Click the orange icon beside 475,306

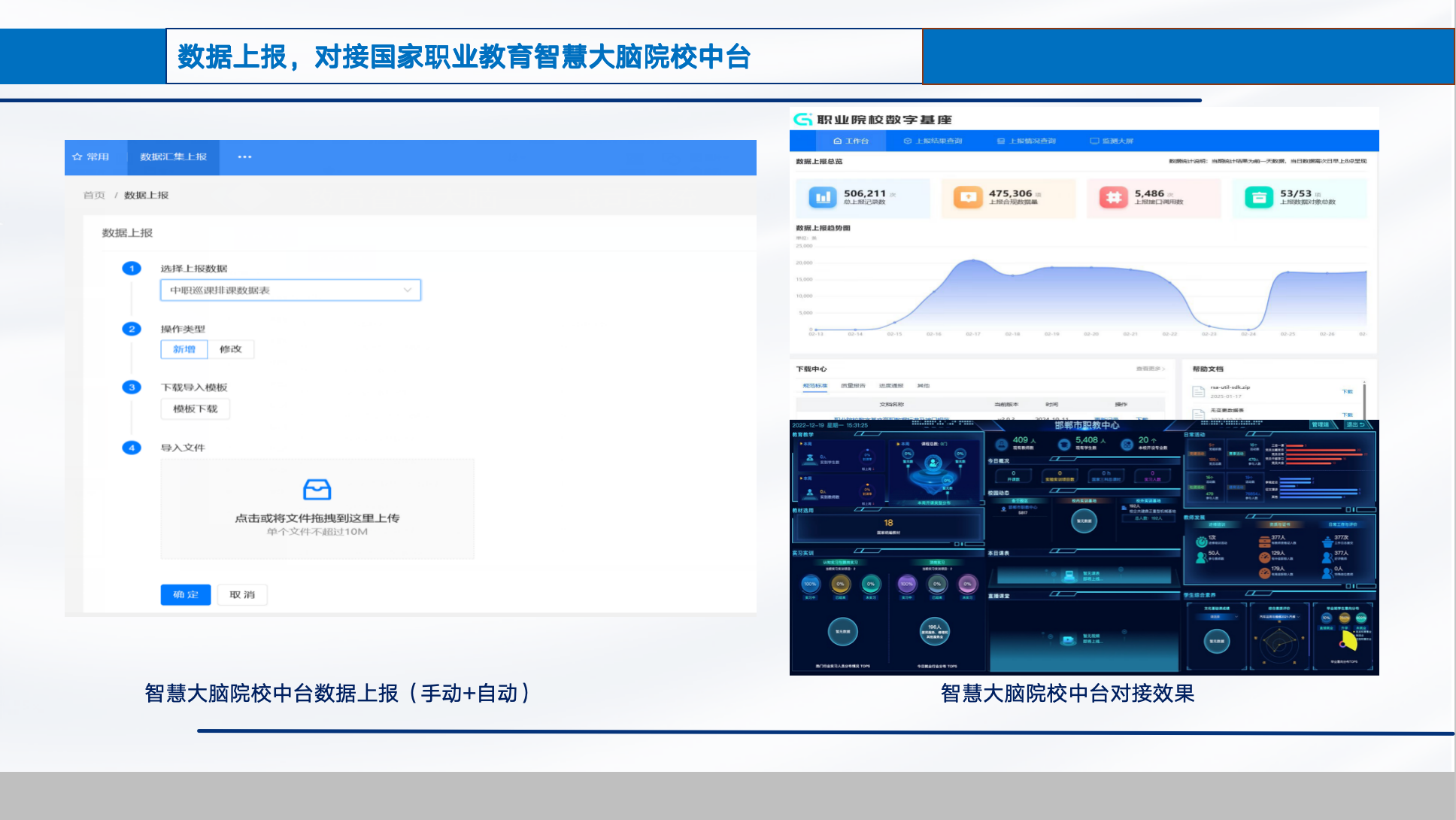coord(968,198)
